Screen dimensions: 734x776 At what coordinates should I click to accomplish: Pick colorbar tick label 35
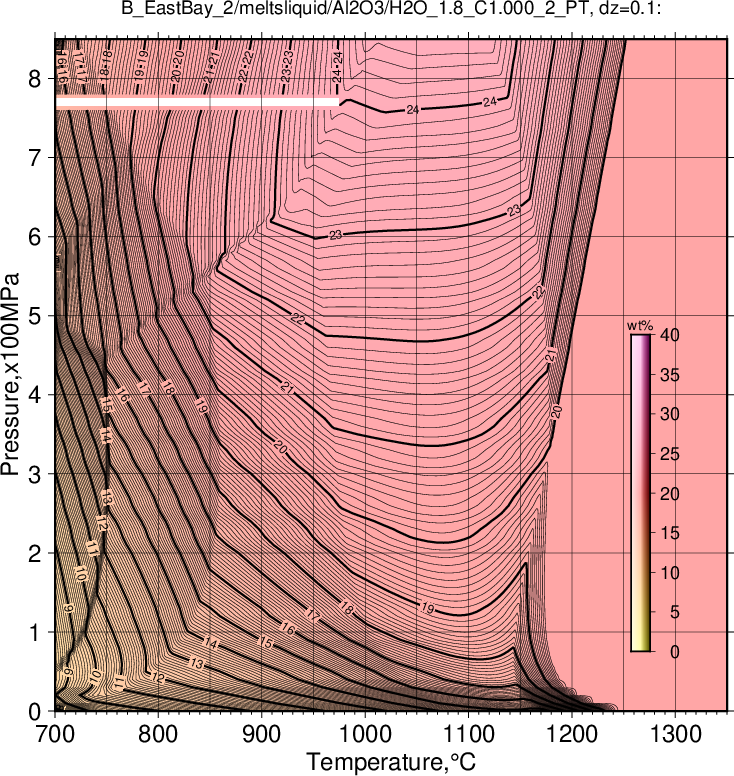pyautogui.click(x=670, y=375)
